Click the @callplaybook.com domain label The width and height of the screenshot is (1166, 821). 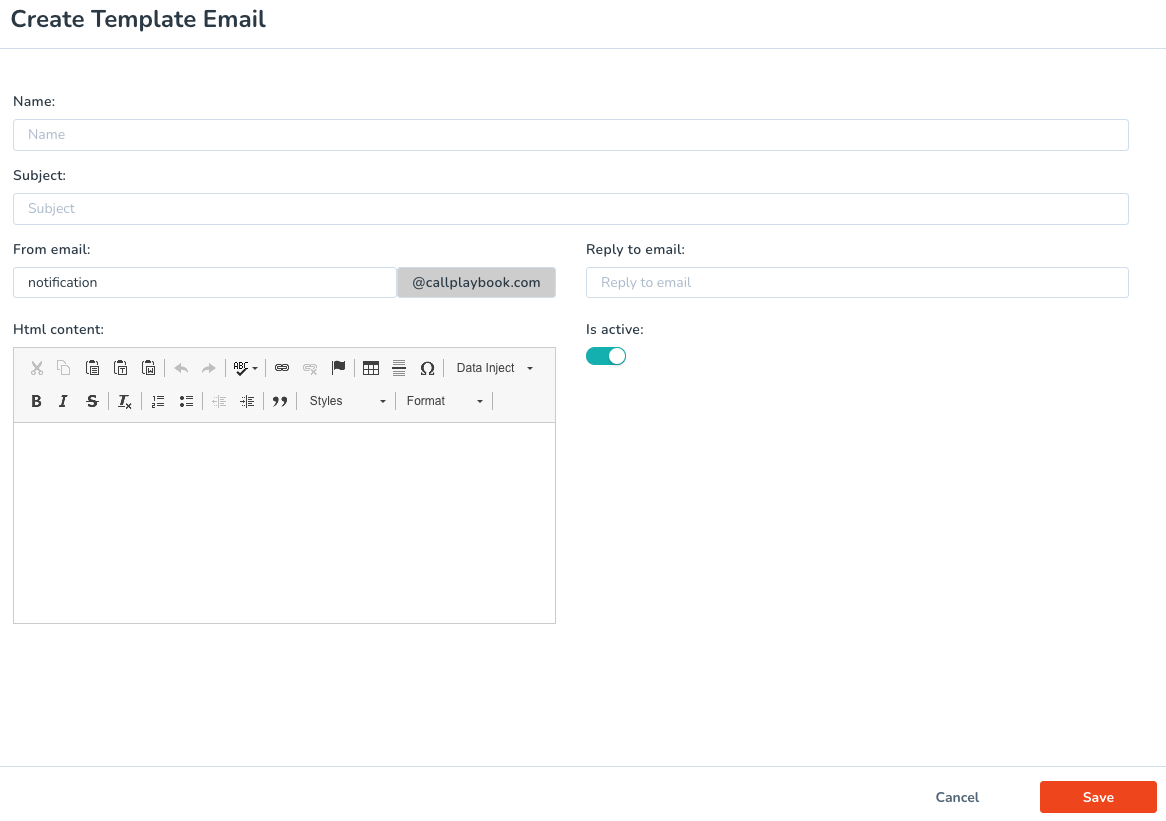tap(476, 283)
